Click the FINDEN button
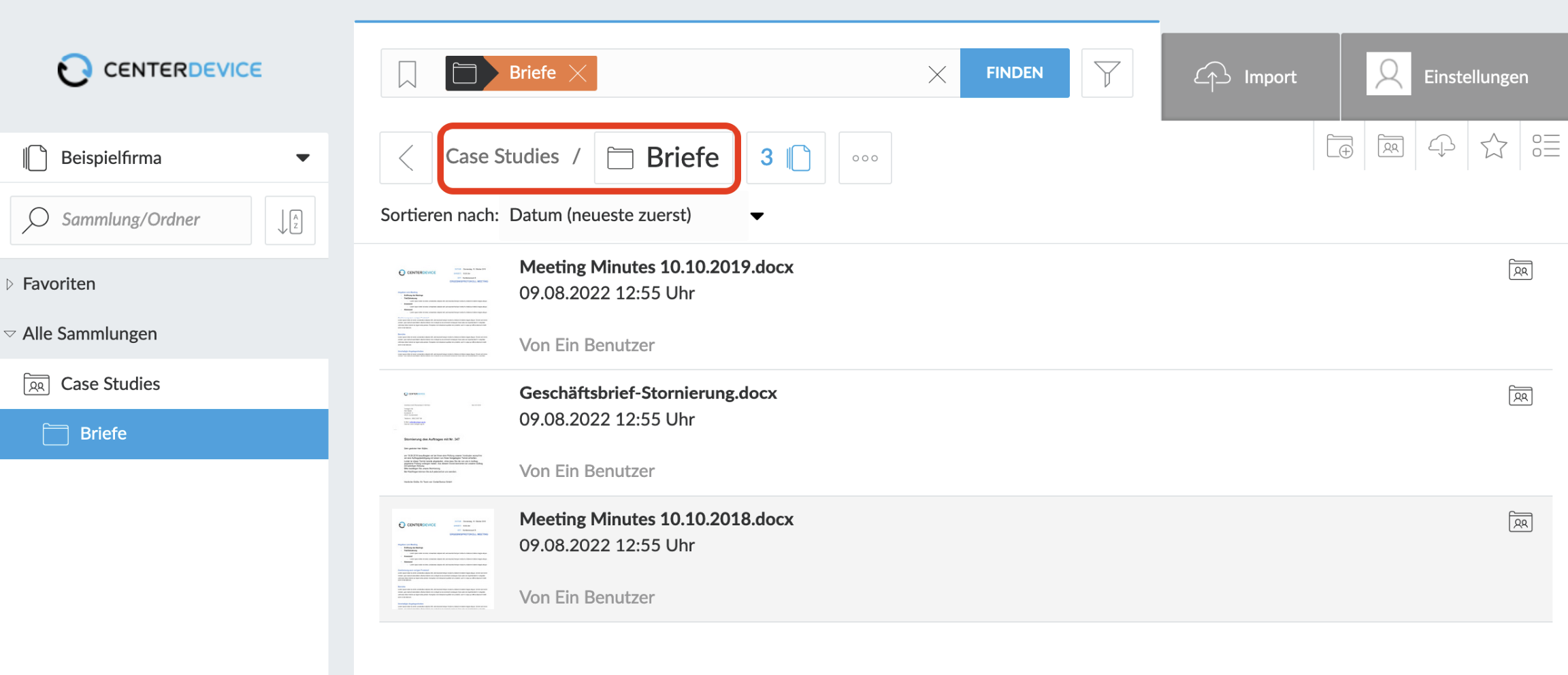This screenshot has width=1568, height=675. (x=1015, y=73)
